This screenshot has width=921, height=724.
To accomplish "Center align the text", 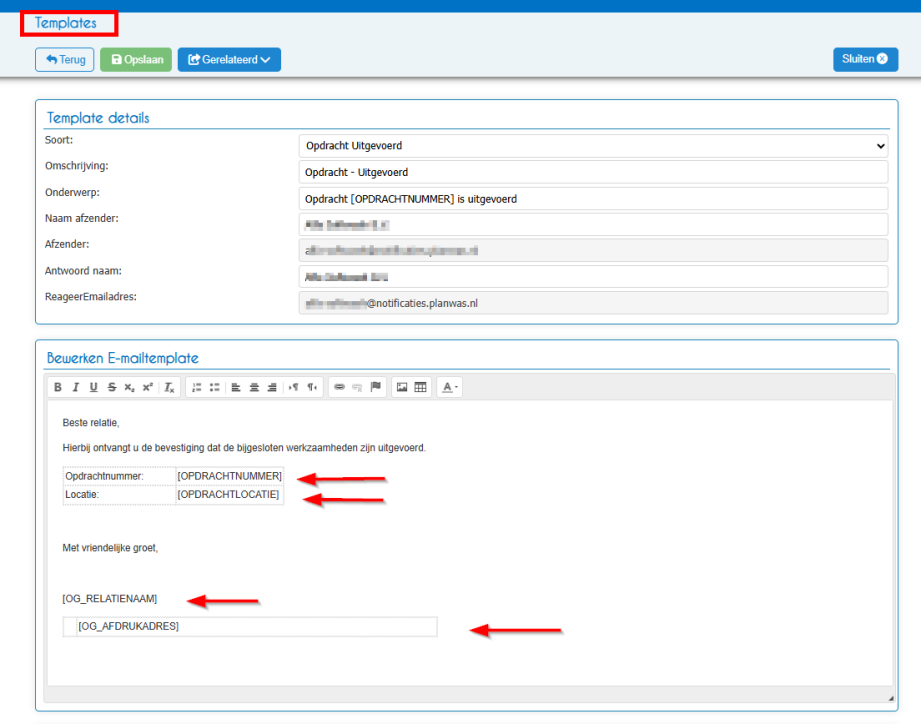I will pos(254,388).
